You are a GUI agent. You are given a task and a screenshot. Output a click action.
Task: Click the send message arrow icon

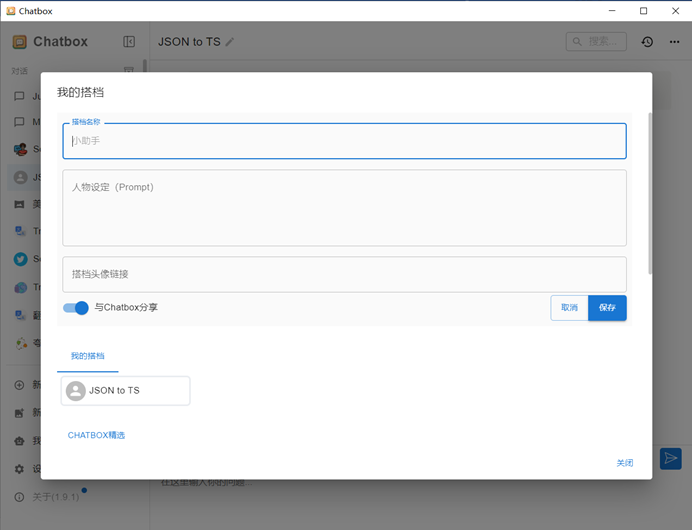click(671, 459)
